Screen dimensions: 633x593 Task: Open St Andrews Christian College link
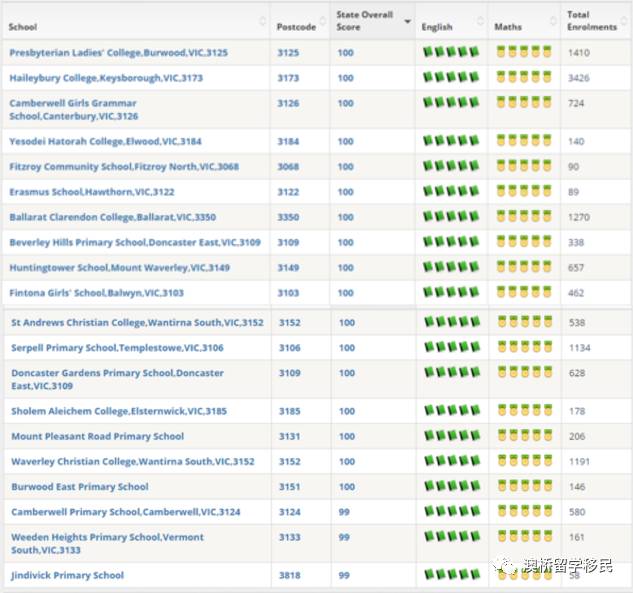137,323
